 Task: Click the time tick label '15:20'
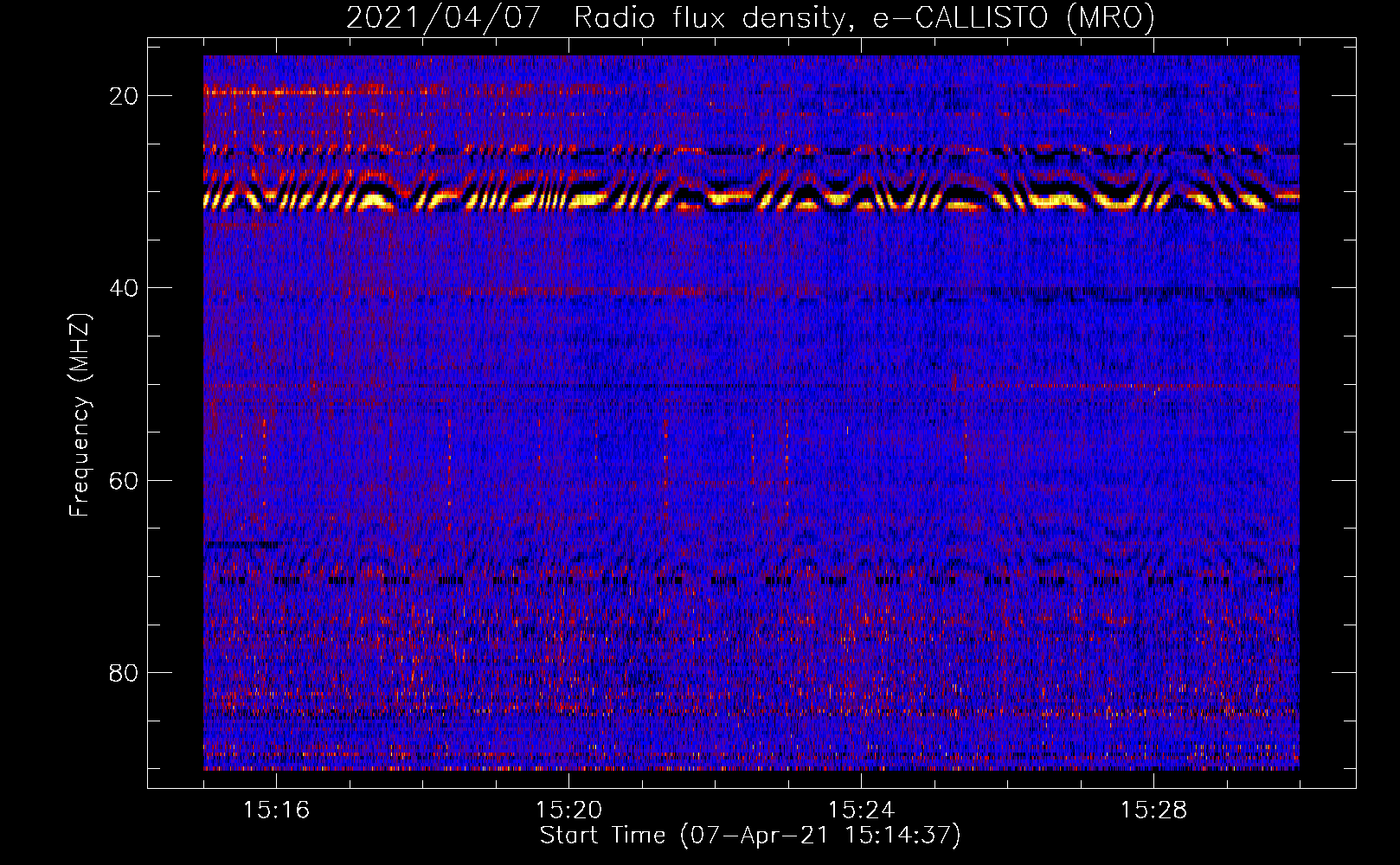tap(568, 810)
